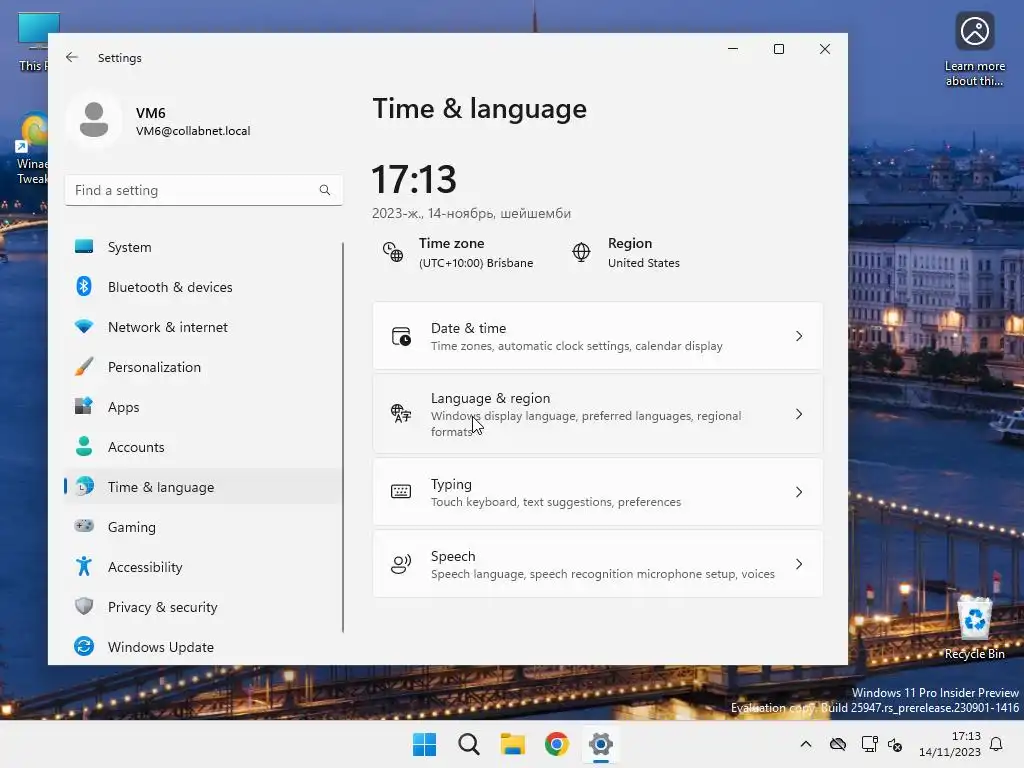Screen dimensions: 1024x768
Task: Expand Date & time chevron arrow
Action: (x=799, y=336)
